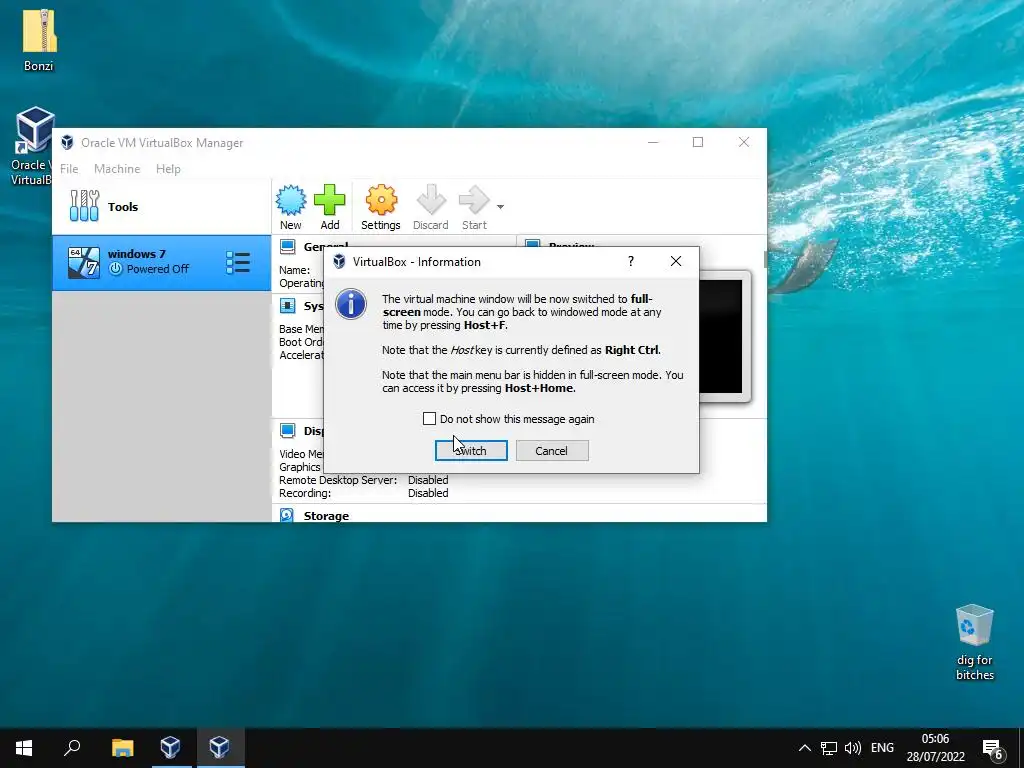The height and width of the screenshot is (768, 1024).
Task: Open the notification center icon
Action: pyautogui.click(x=993, y=749)
